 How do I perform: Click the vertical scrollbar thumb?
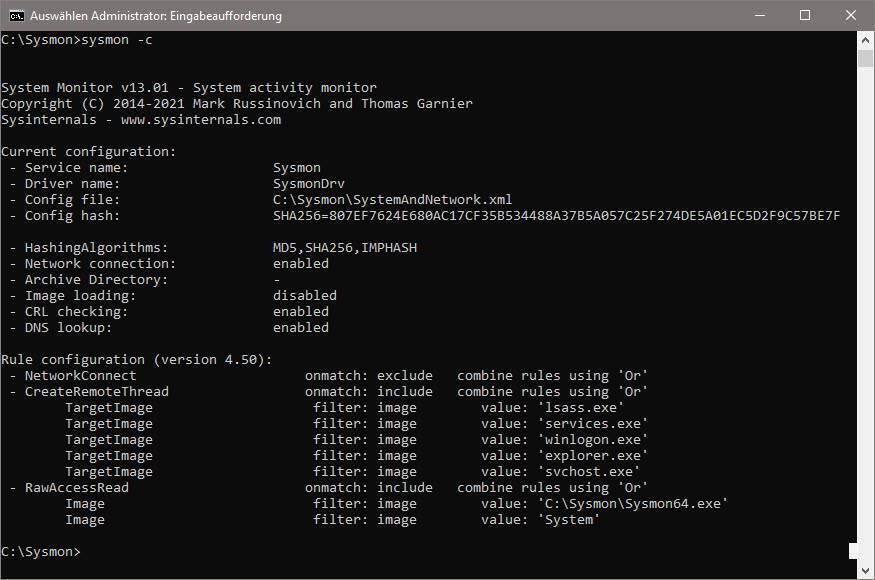866,57
